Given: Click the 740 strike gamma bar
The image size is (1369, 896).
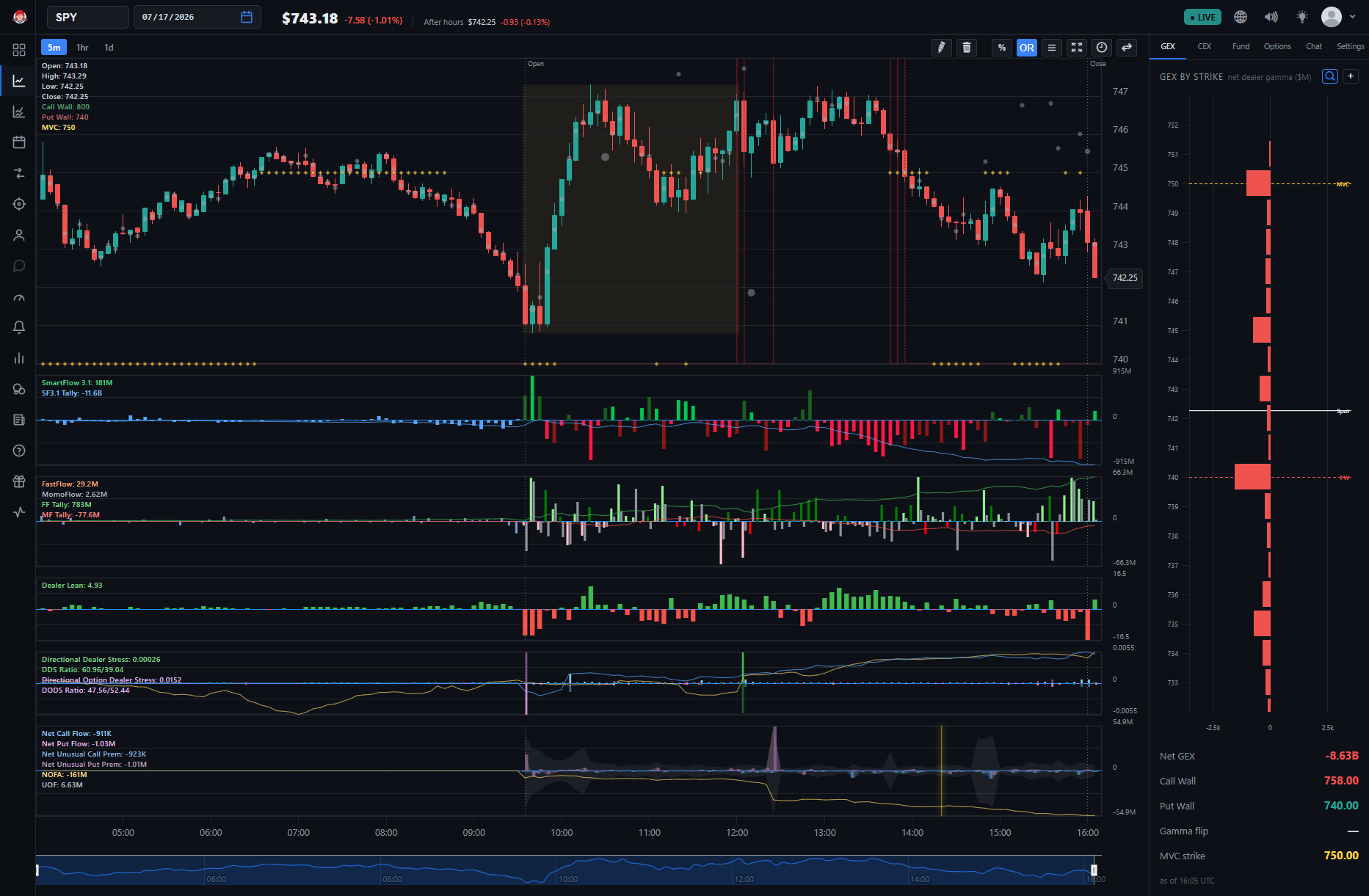Looking at the screenshot, I should point(1252,477).
